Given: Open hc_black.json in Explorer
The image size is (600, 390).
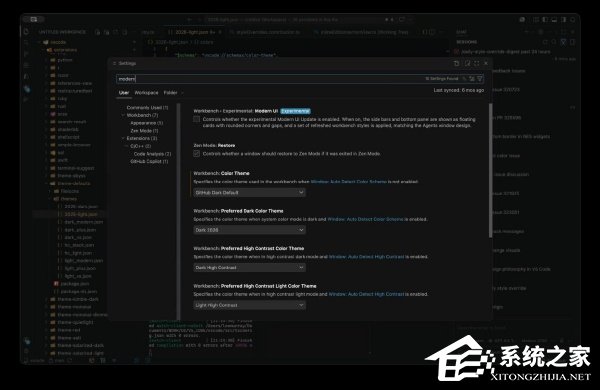Looking at the screenshot, I should pyautogui.click(x=79, y=245).
